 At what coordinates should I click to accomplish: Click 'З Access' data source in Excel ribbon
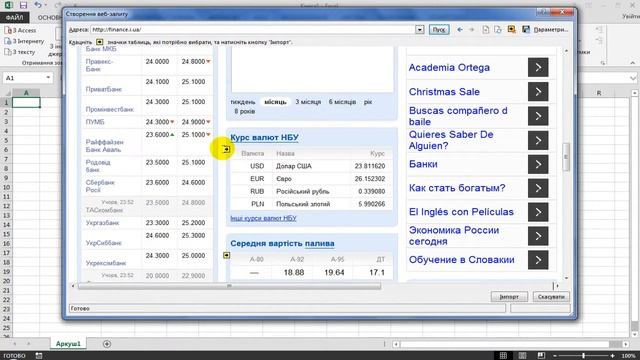tap(20, 31)
